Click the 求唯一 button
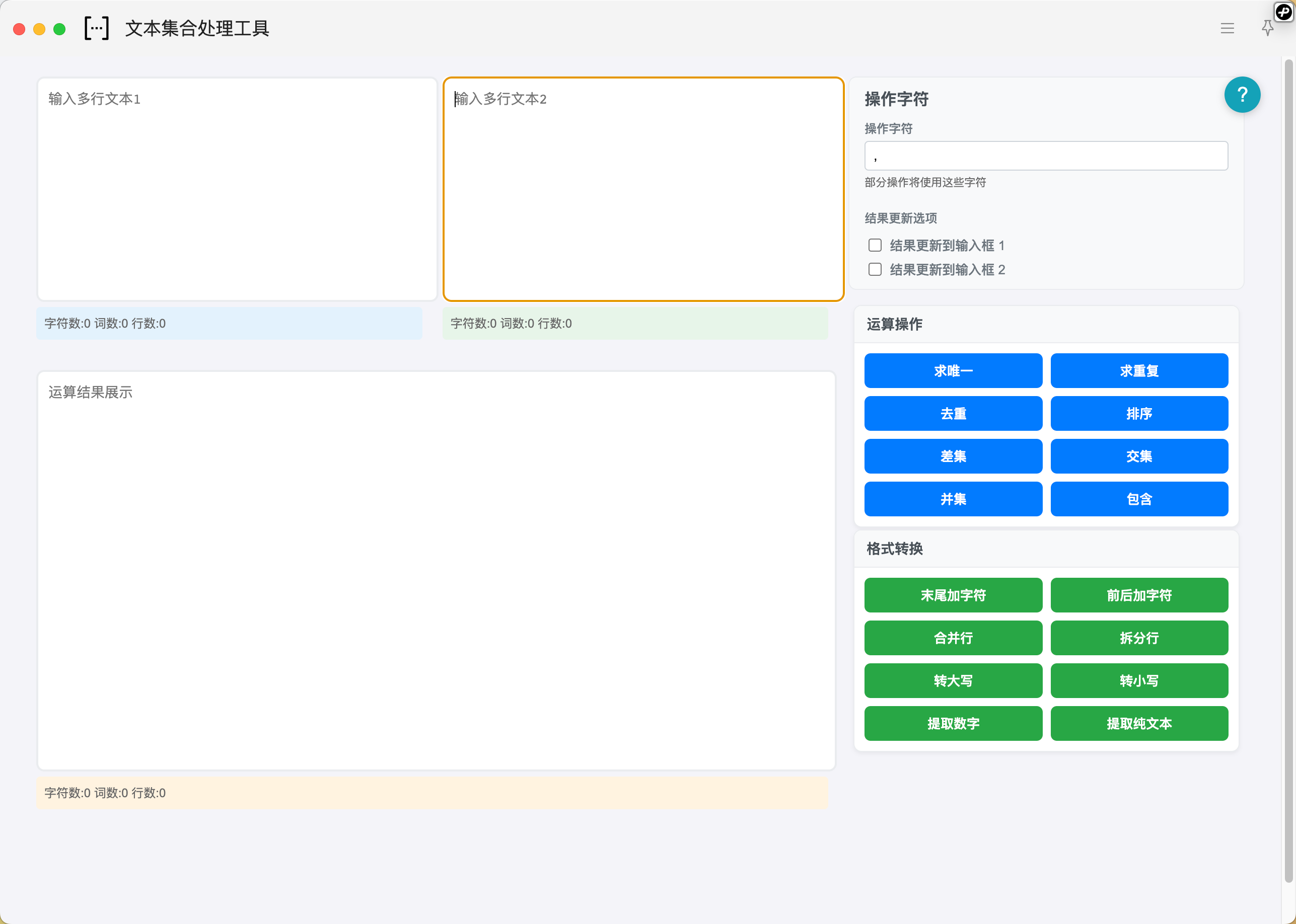 [953, 371]
